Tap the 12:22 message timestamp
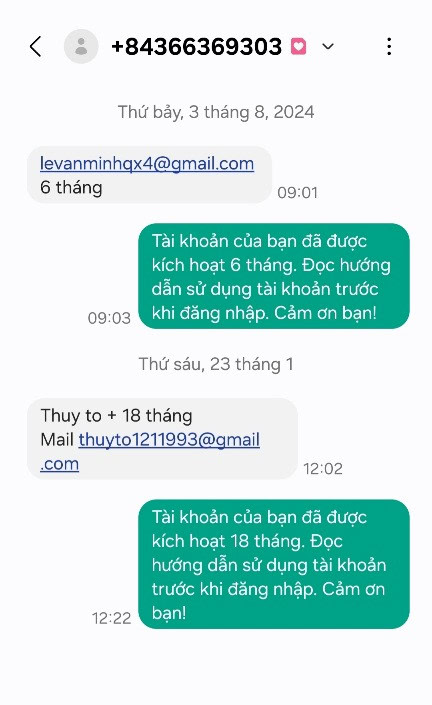The image size is (432, 705). pos(111,618)
